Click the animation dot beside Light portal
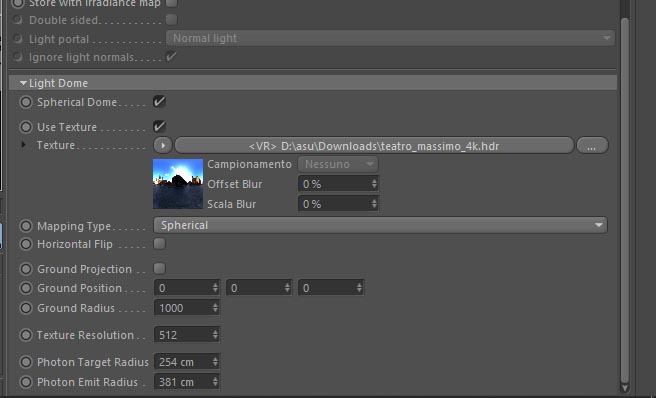The width and height of the screenshot is (656, 398). click(x=18, y=39)
